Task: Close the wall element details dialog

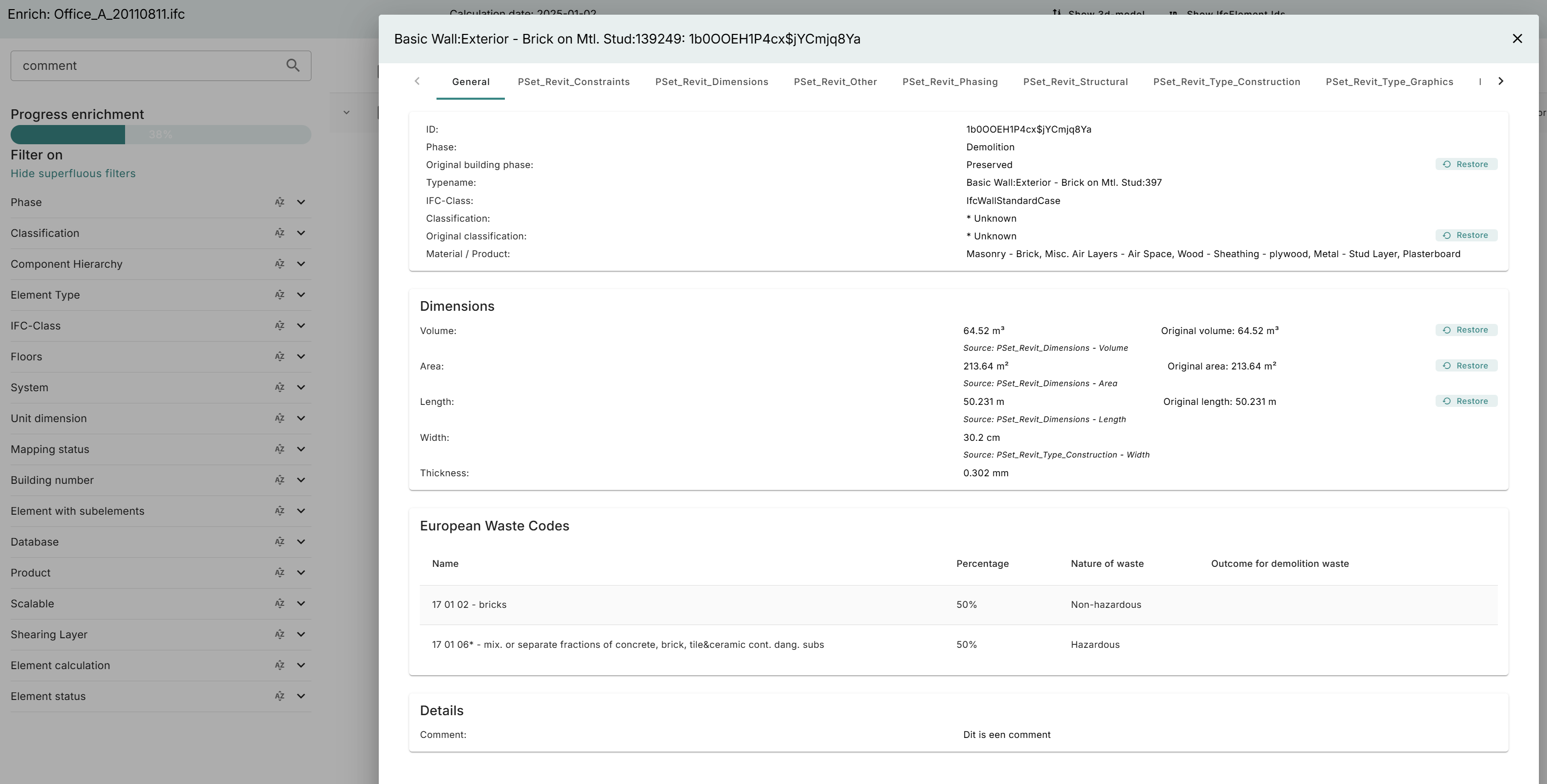Action: (x=1517, y=39)
